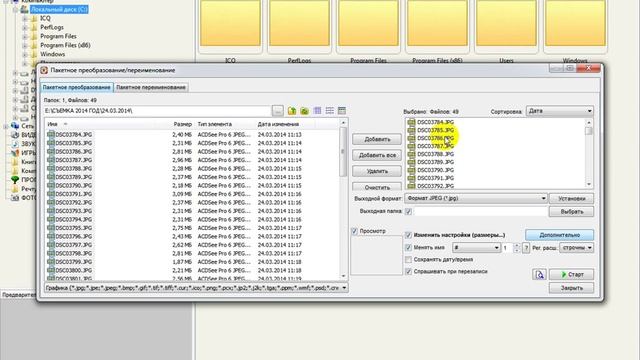Click the go-up-one-folder icon
This screenshot has height=360, width=640.
[292, 111]
